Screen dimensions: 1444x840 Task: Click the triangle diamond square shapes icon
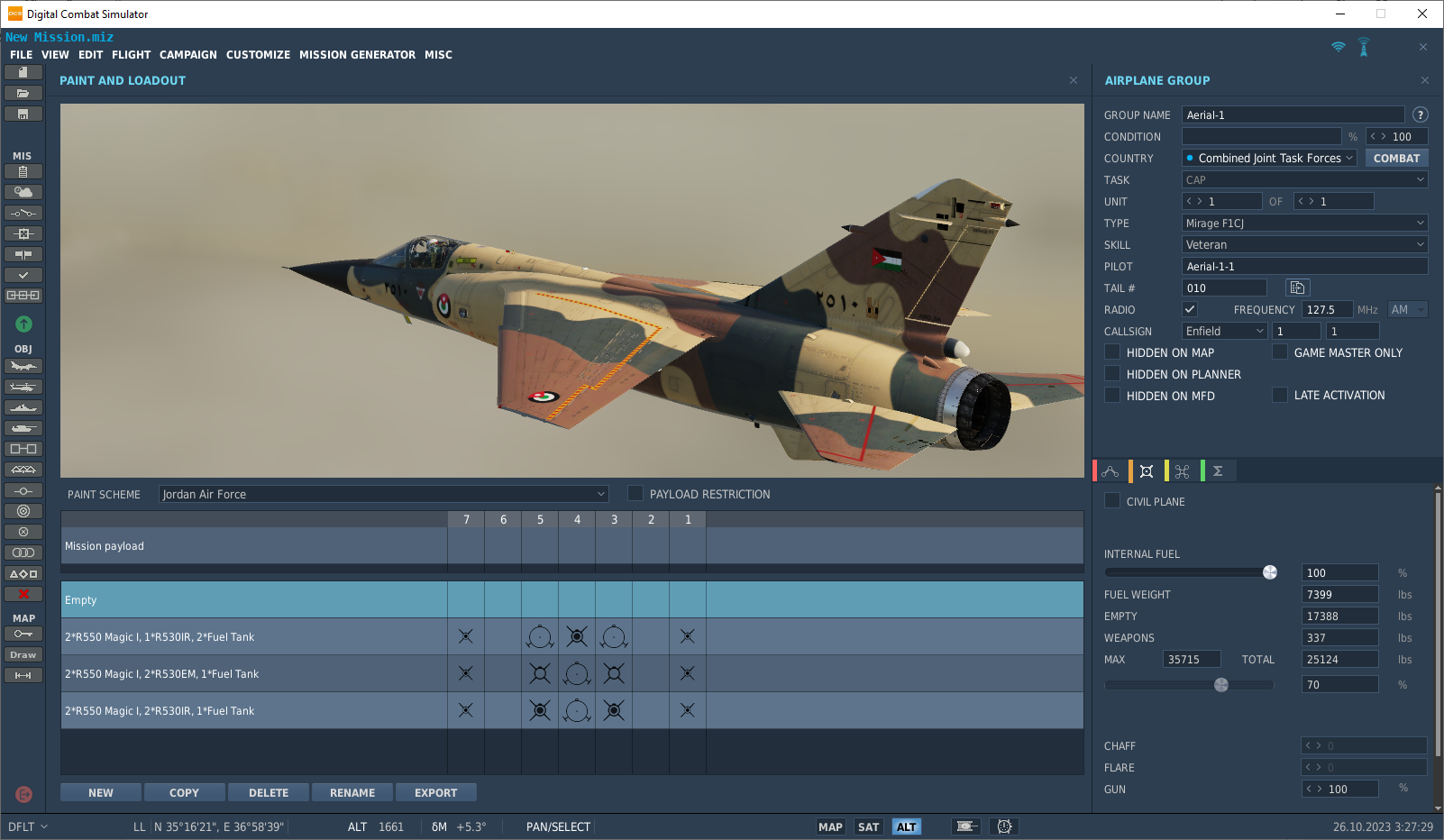pos(23,573)
